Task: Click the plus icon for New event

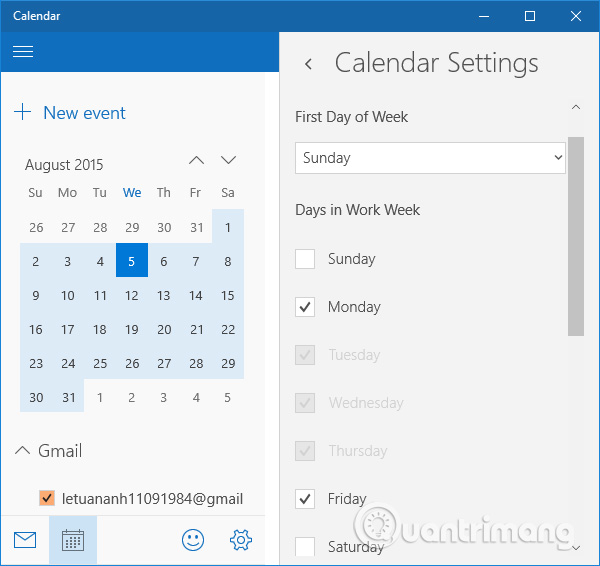Action: pyautogui.click(x=23, y=112)
